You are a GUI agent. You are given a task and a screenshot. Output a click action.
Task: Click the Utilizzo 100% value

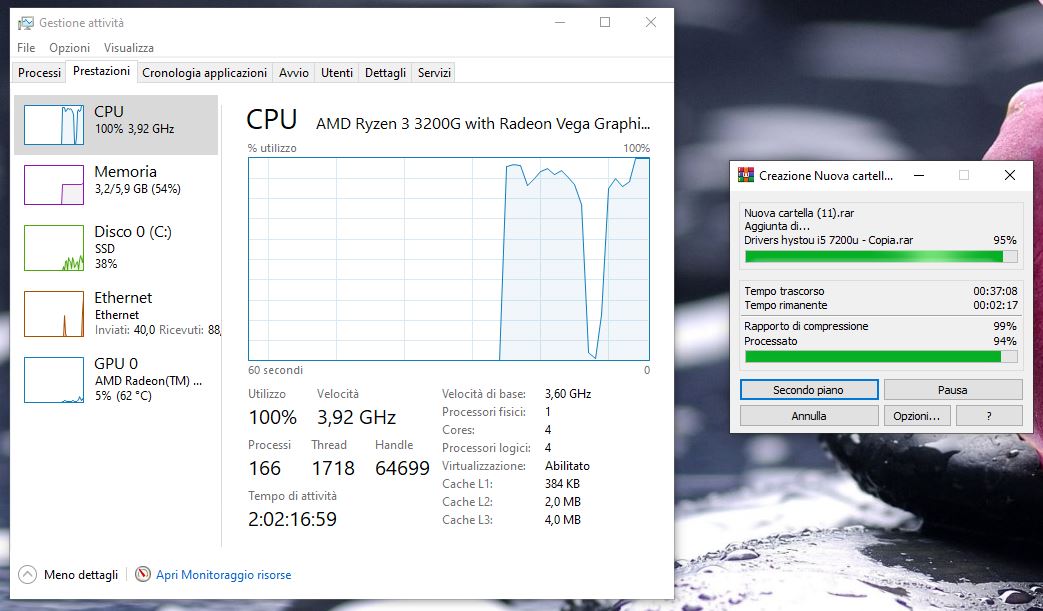[273, 418]
